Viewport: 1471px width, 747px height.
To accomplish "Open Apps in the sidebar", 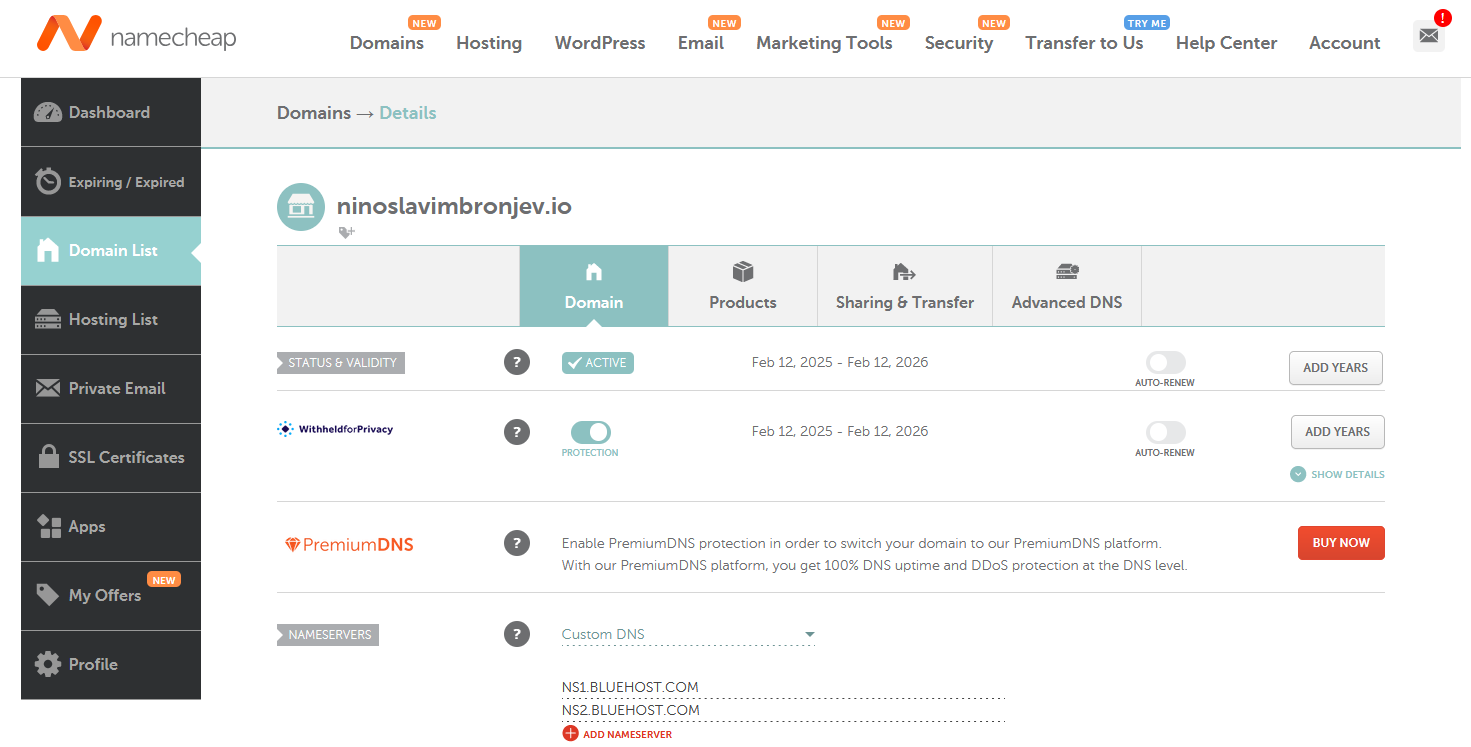I will (111, 526).
